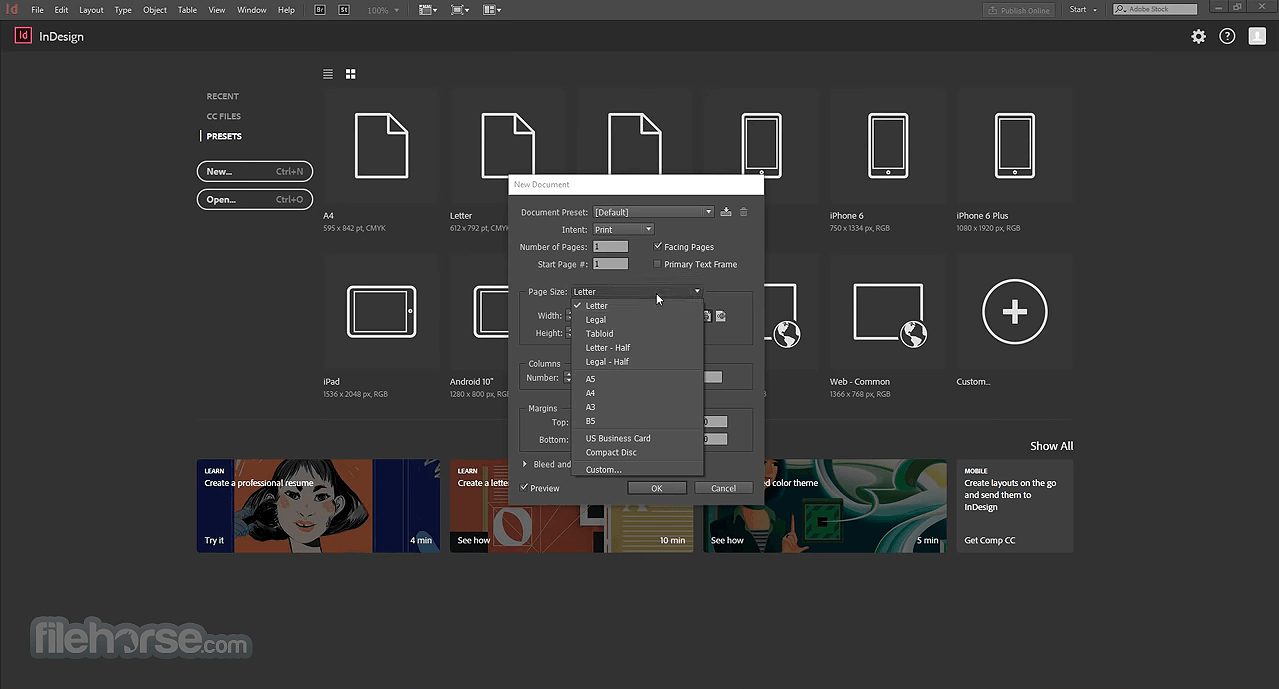The width and height of the screenshot is (1279, 689).
Task: Select Tabloid from the Page Size list
Action: [x=599, y=333]
